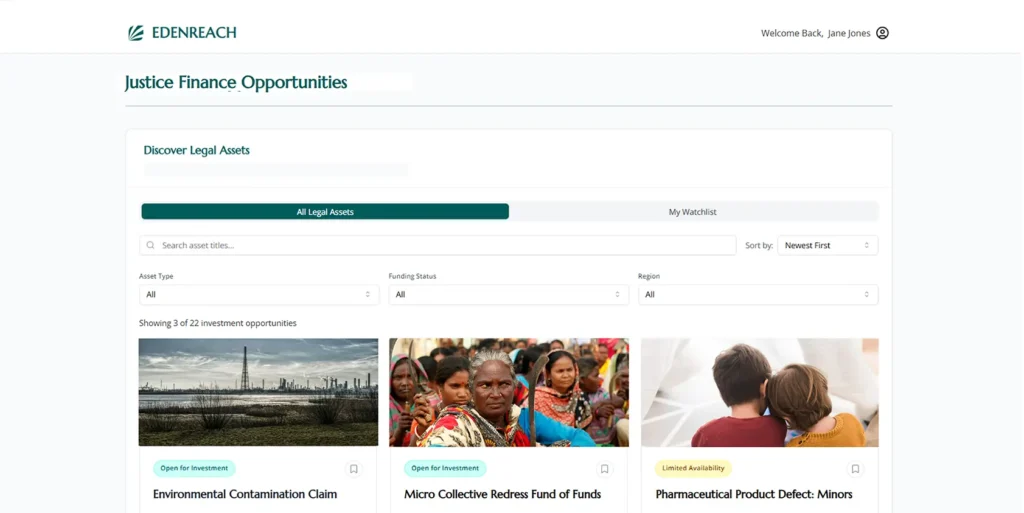The height and width of the screenshot is (513, 1024).
Task: Expand the Funding Status filter dropdown
Action: pos(508,294)
